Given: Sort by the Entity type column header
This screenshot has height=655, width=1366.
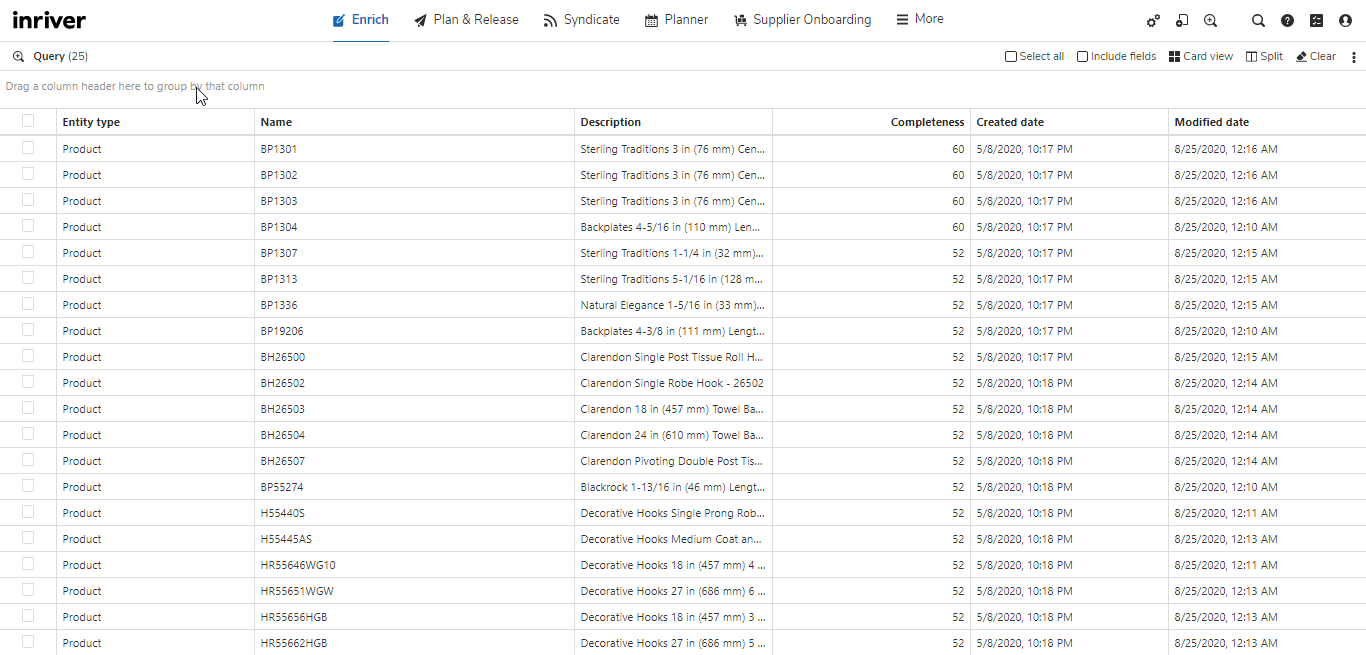Looking at the screenshot, I should [x=155, y=122].
